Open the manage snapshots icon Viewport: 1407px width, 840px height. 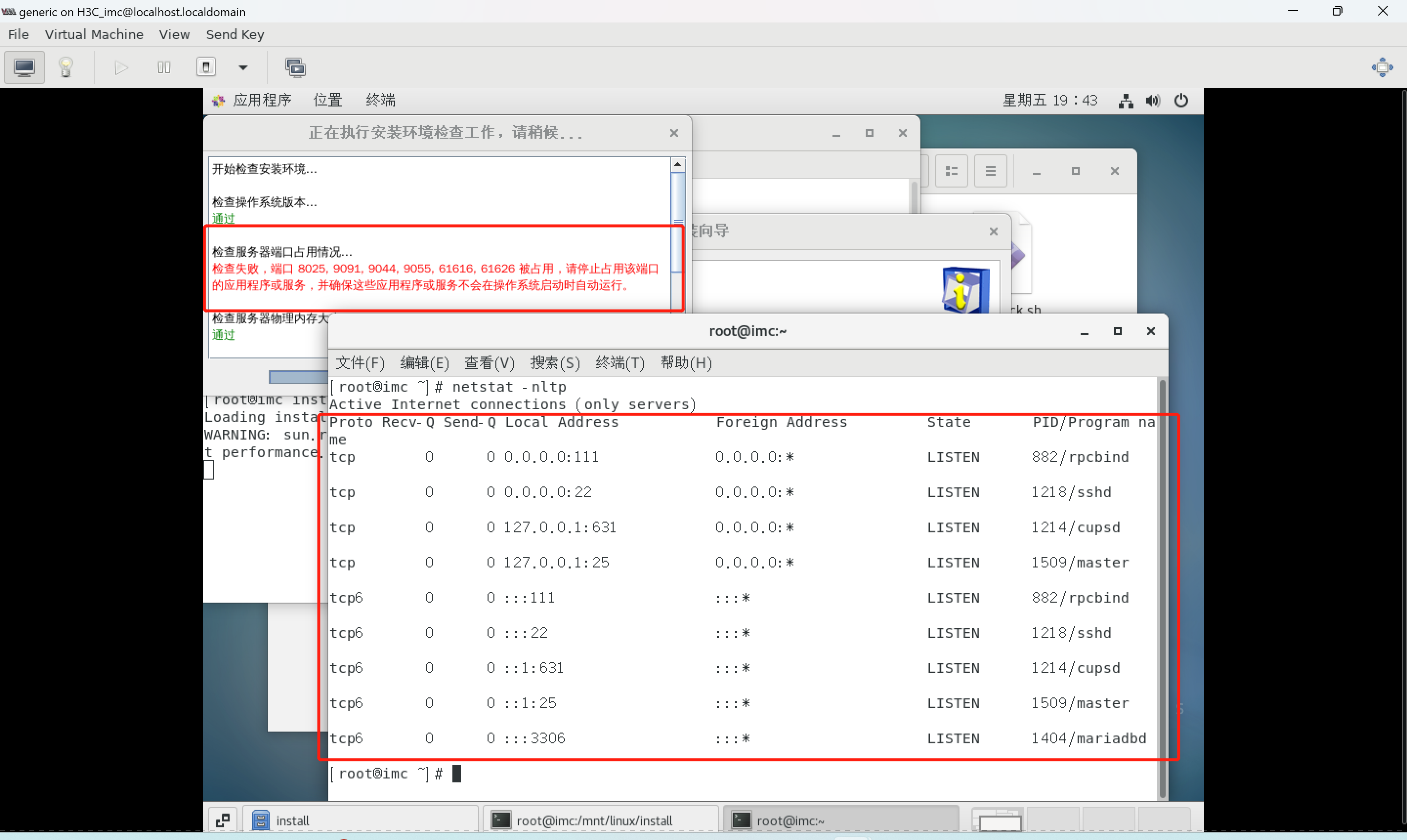(295, 67)
